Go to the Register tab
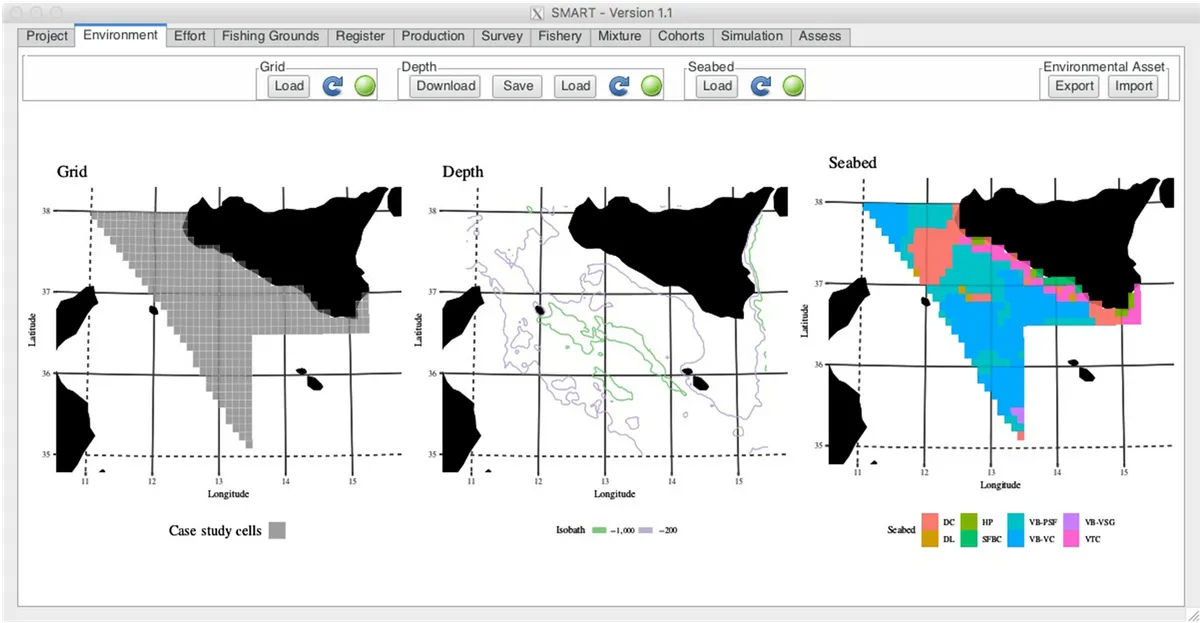Screen dimensions: 1200x623 pyautogui.click(x=360, y=36)
